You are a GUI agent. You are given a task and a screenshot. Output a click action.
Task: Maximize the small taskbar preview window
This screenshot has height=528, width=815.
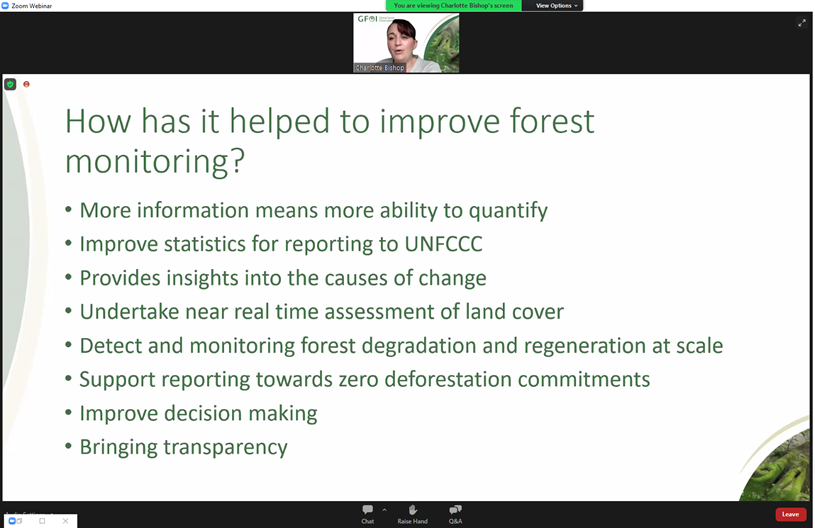(x=42, y=521)
